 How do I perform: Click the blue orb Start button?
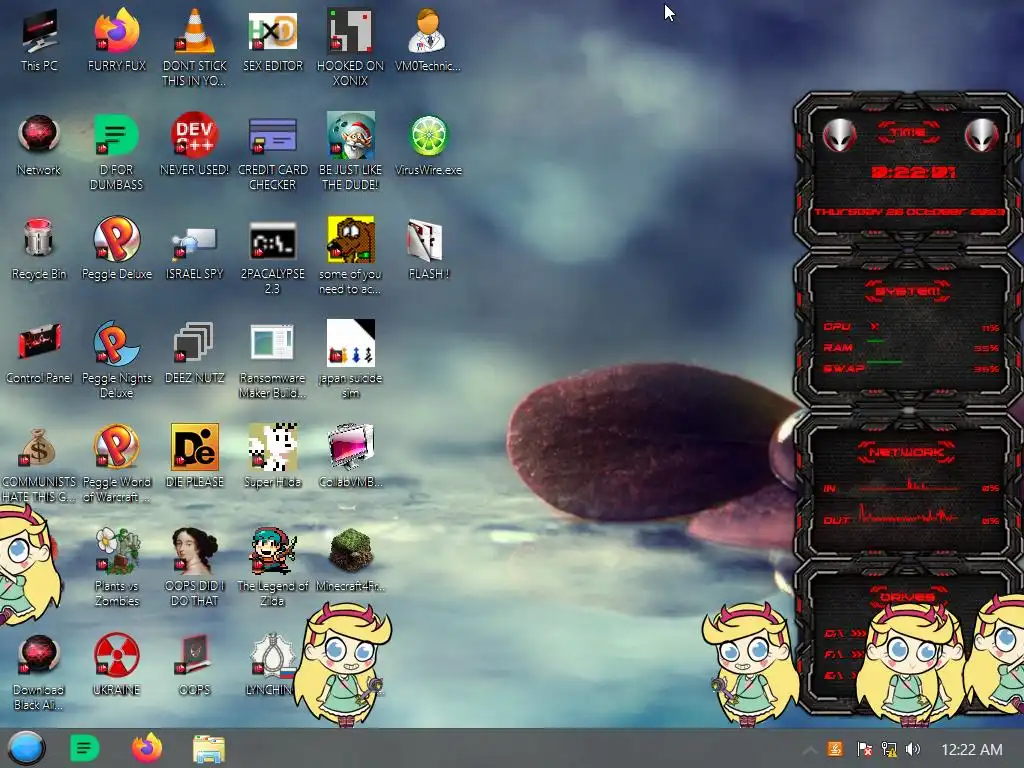pyautogui.click(x=26, y=748)
